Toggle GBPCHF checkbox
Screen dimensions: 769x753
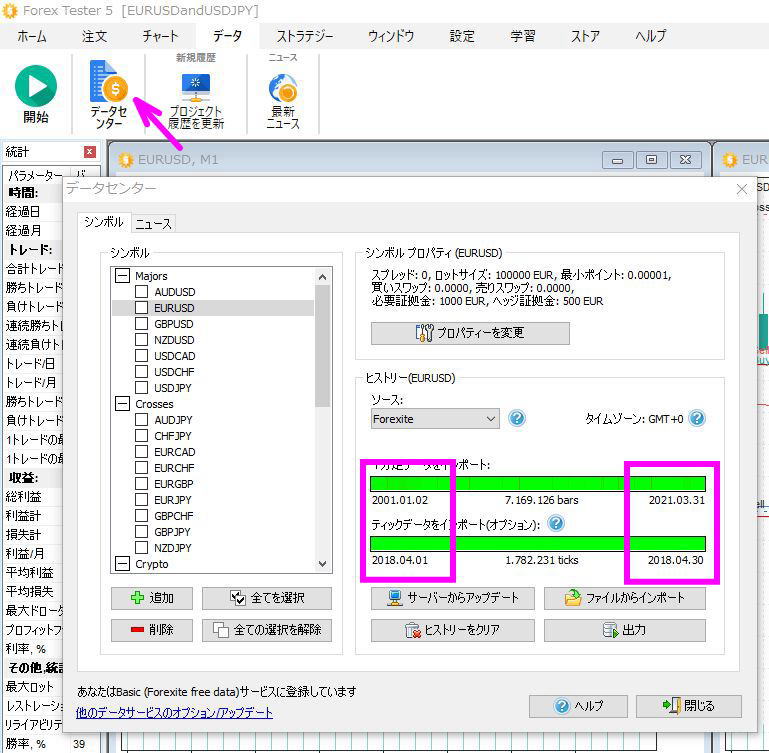click(x=142, y=516)
